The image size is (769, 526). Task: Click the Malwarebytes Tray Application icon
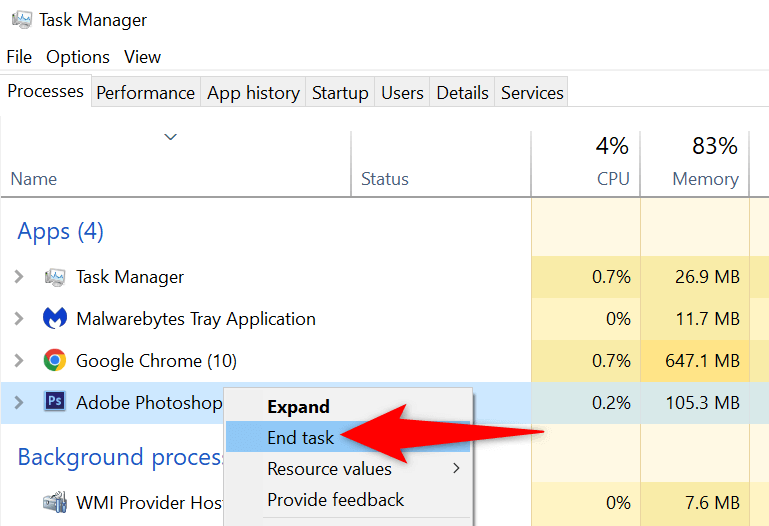(x=55, y=319)
